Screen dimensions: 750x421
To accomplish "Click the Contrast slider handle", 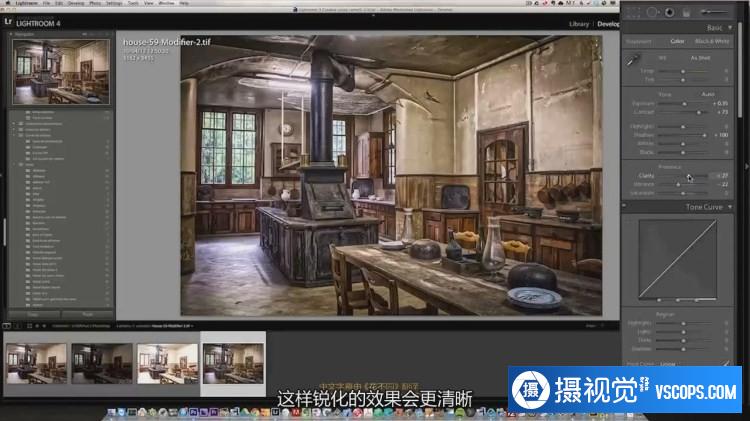I will click(x=699, y=112).
